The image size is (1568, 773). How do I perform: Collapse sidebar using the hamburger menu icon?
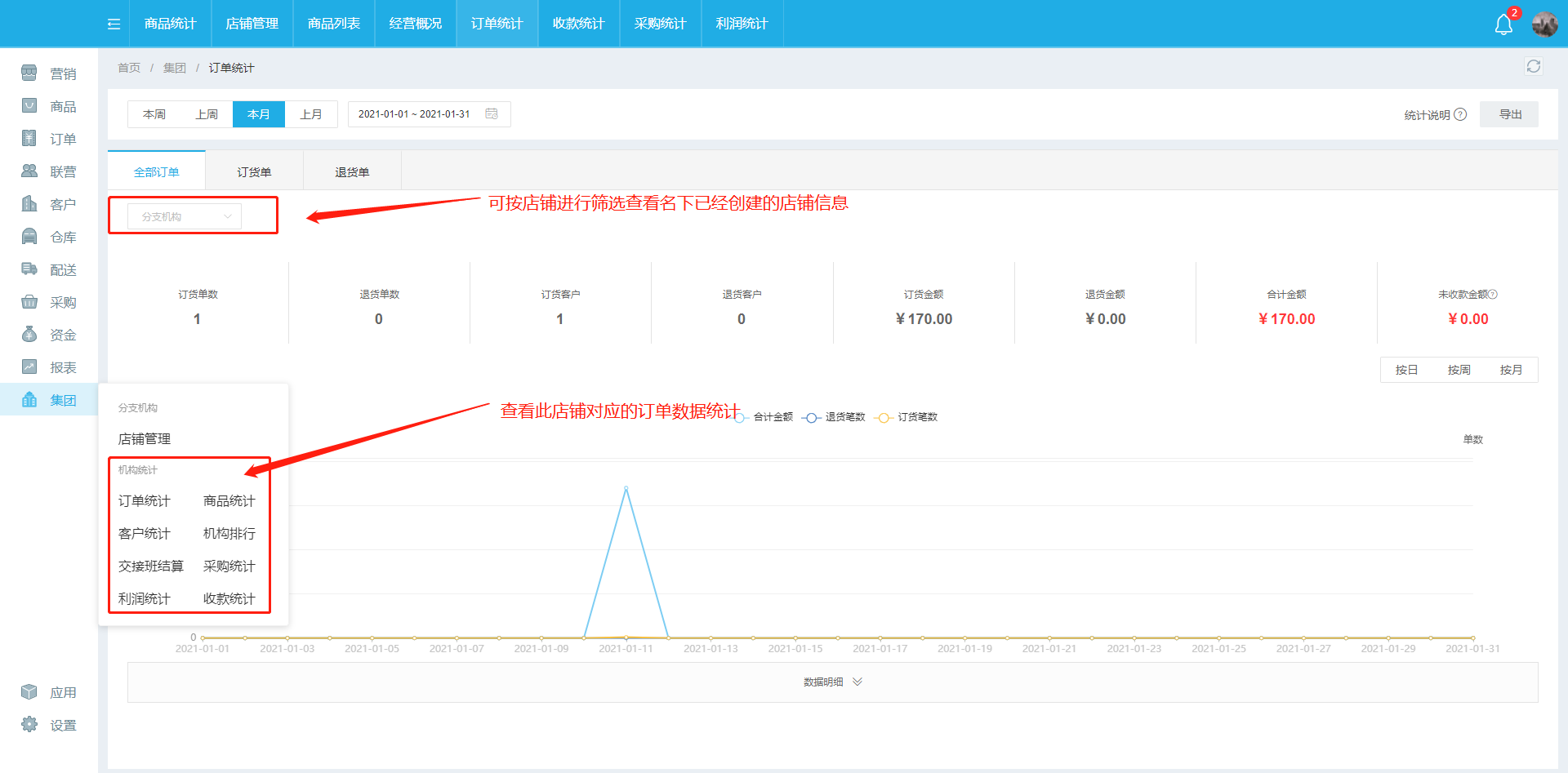pyautogui.click(x=114, y=24)
